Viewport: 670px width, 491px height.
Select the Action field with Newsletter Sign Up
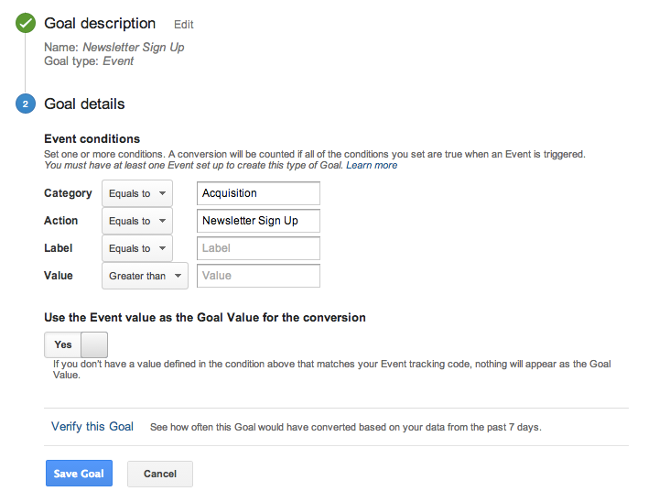pyautogui.click(x=258, y=221)
